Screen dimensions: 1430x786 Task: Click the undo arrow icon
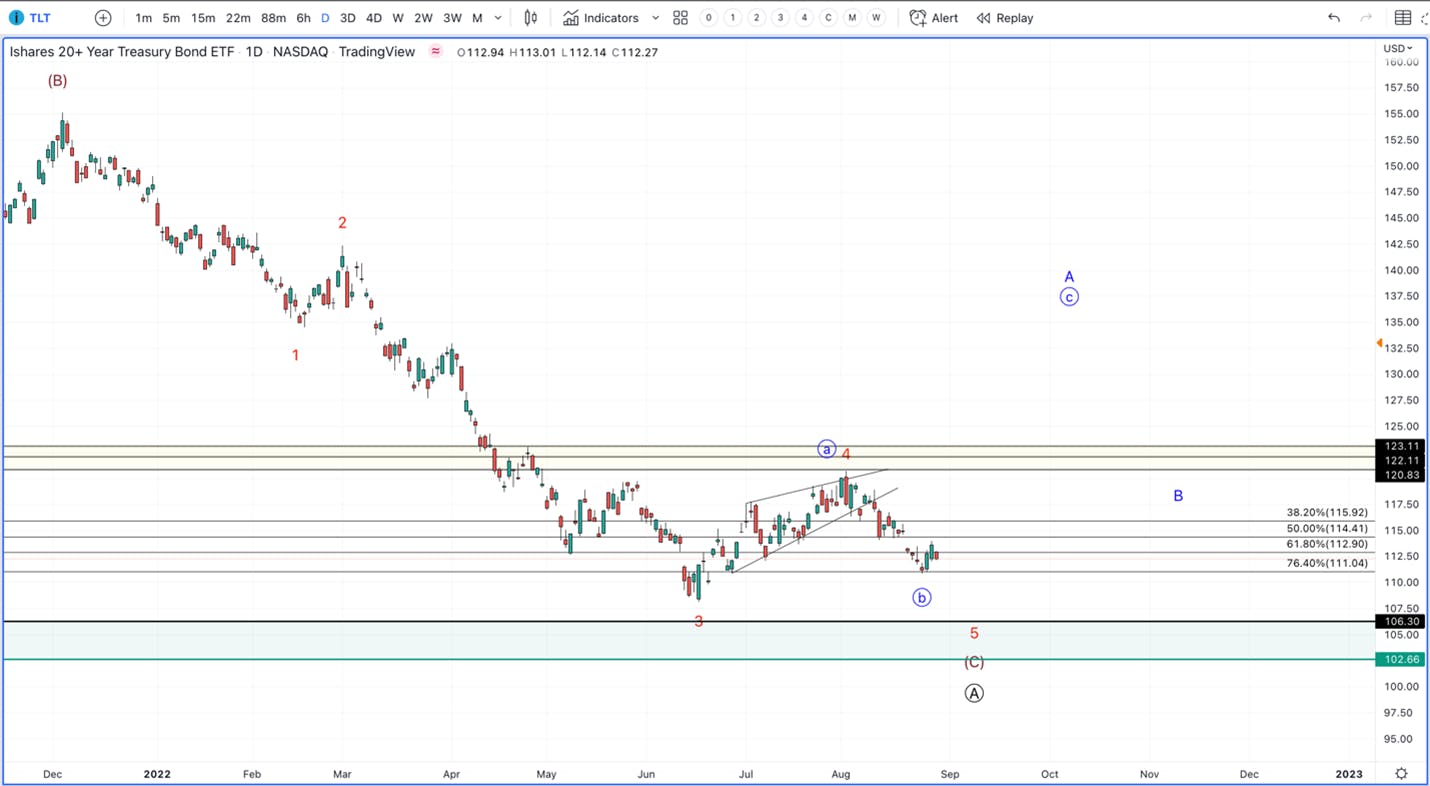[x=1334, y=18]
